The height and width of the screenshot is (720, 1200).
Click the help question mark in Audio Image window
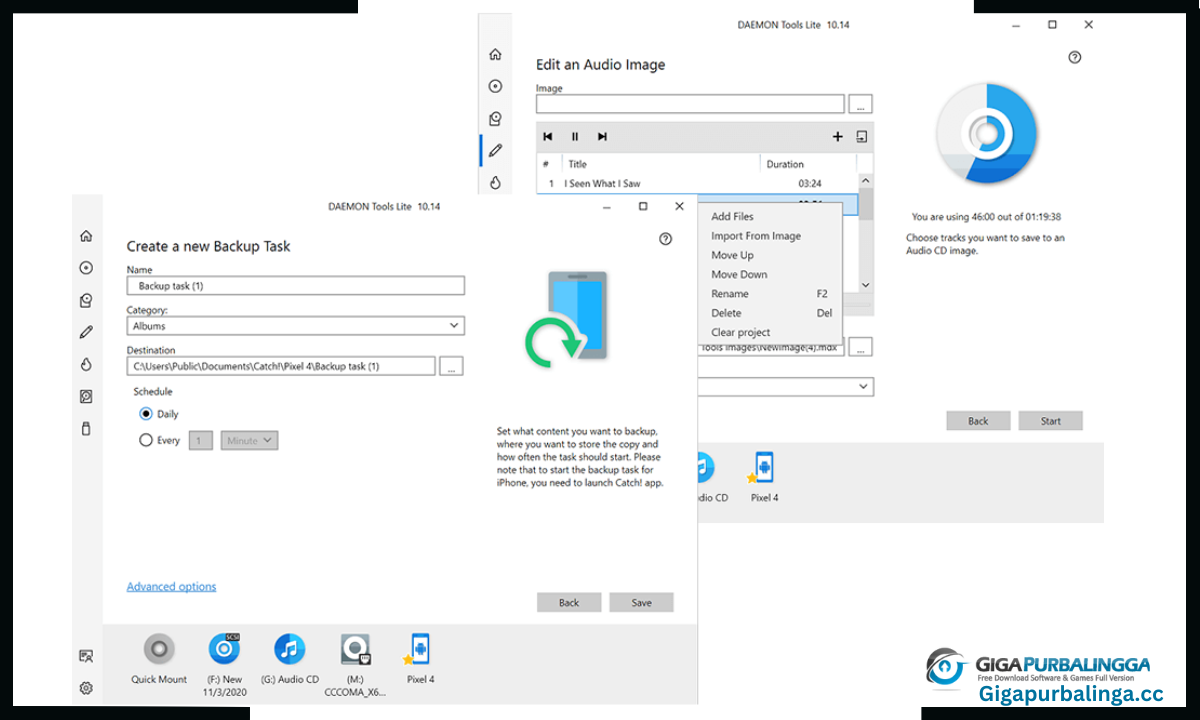(x=1075, y=57)
